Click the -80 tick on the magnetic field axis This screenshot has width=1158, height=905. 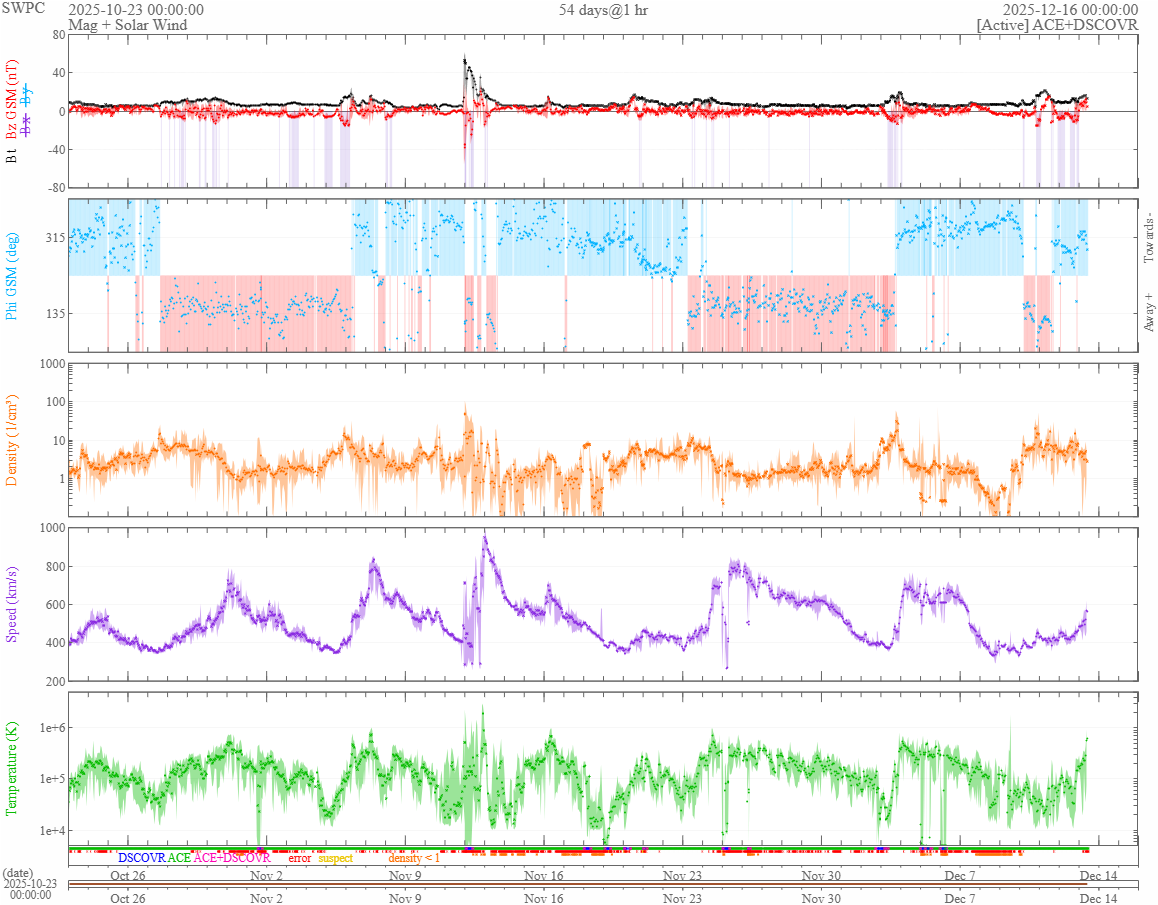56,188
